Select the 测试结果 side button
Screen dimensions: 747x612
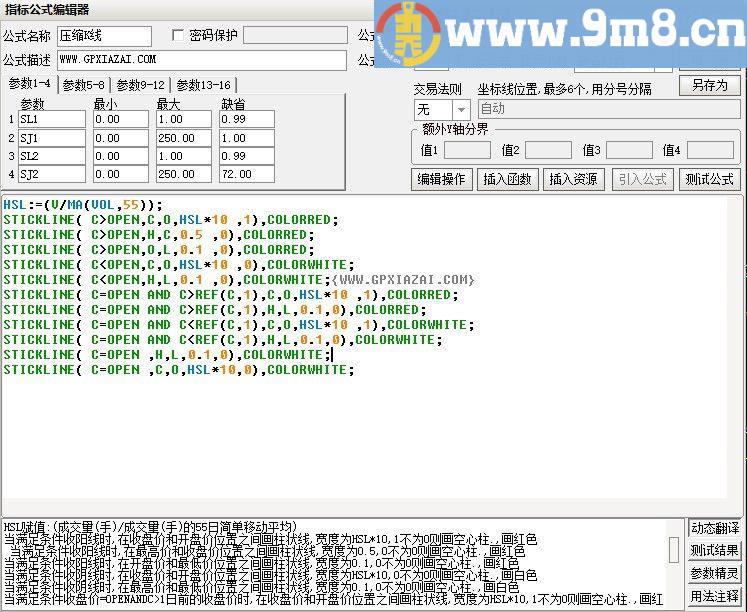pyautogui.click(x=715, y=551)
